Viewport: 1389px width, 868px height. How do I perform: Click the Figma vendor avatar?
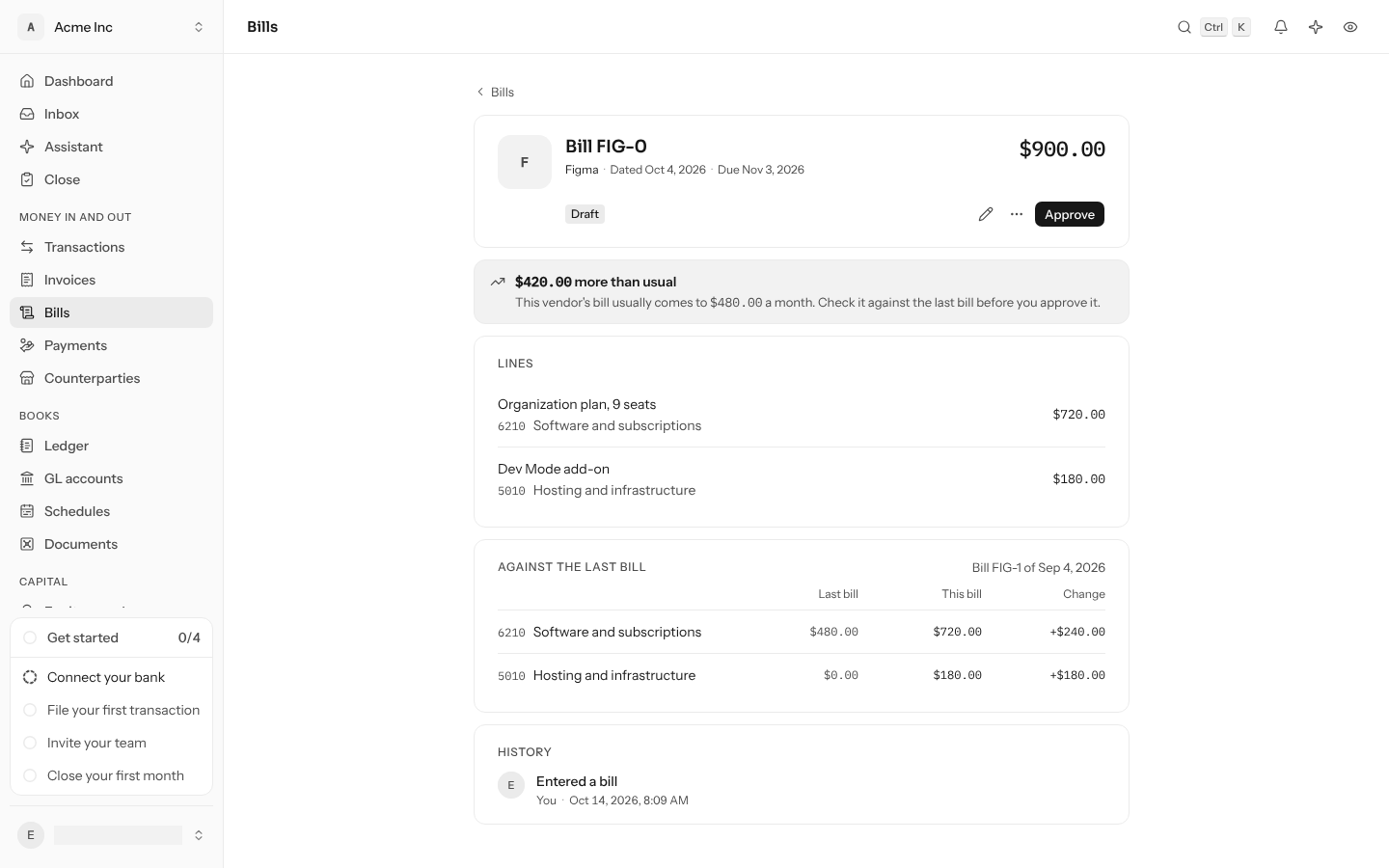point(525,162)
